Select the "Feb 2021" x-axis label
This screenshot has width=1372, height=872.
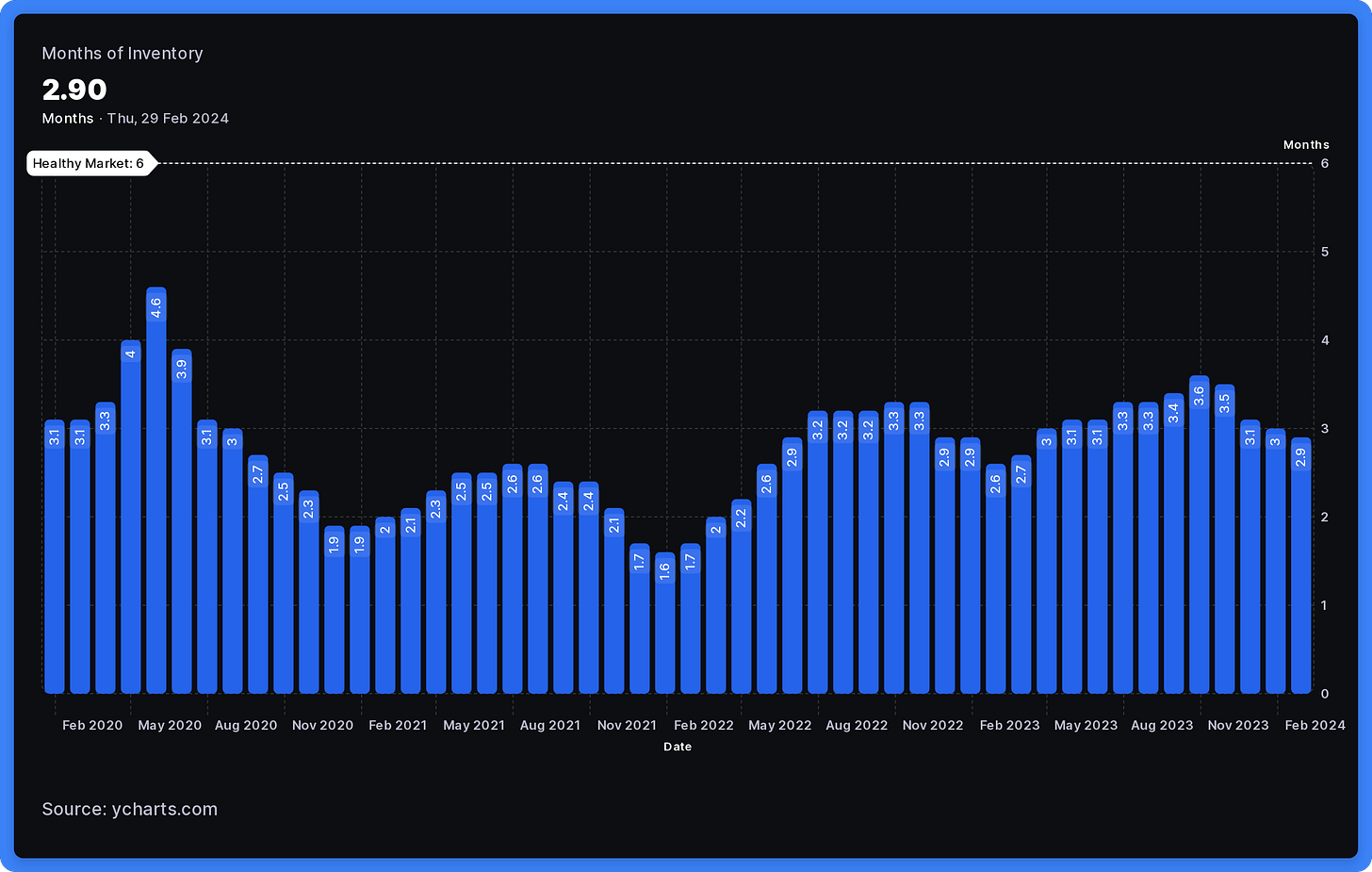[398, 725]
